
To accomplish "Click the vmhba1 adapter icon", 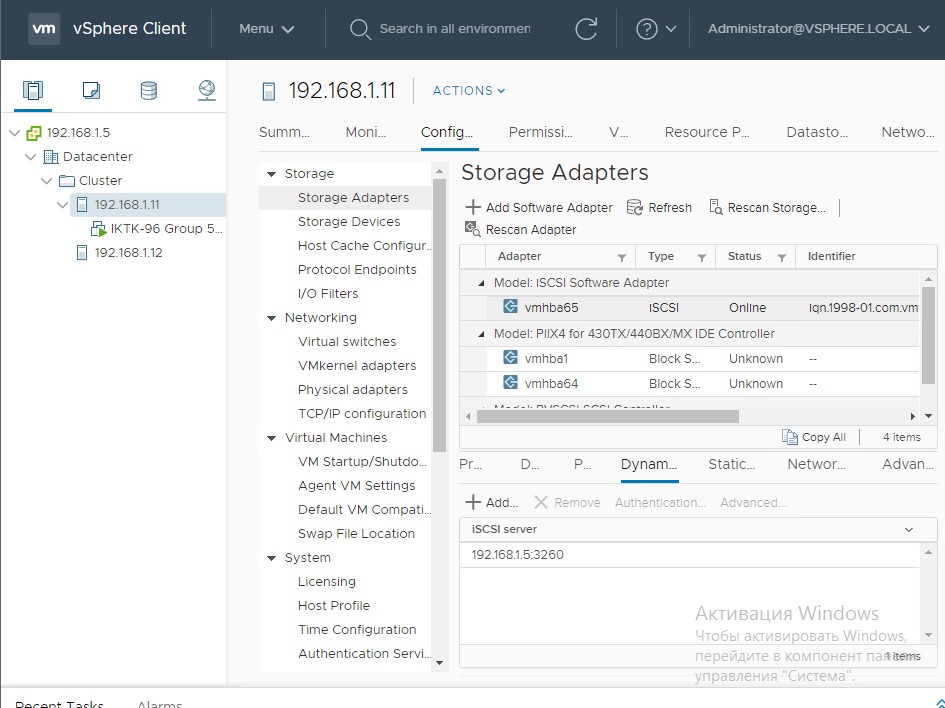I will pyautogui.click(x=510, y=357).
